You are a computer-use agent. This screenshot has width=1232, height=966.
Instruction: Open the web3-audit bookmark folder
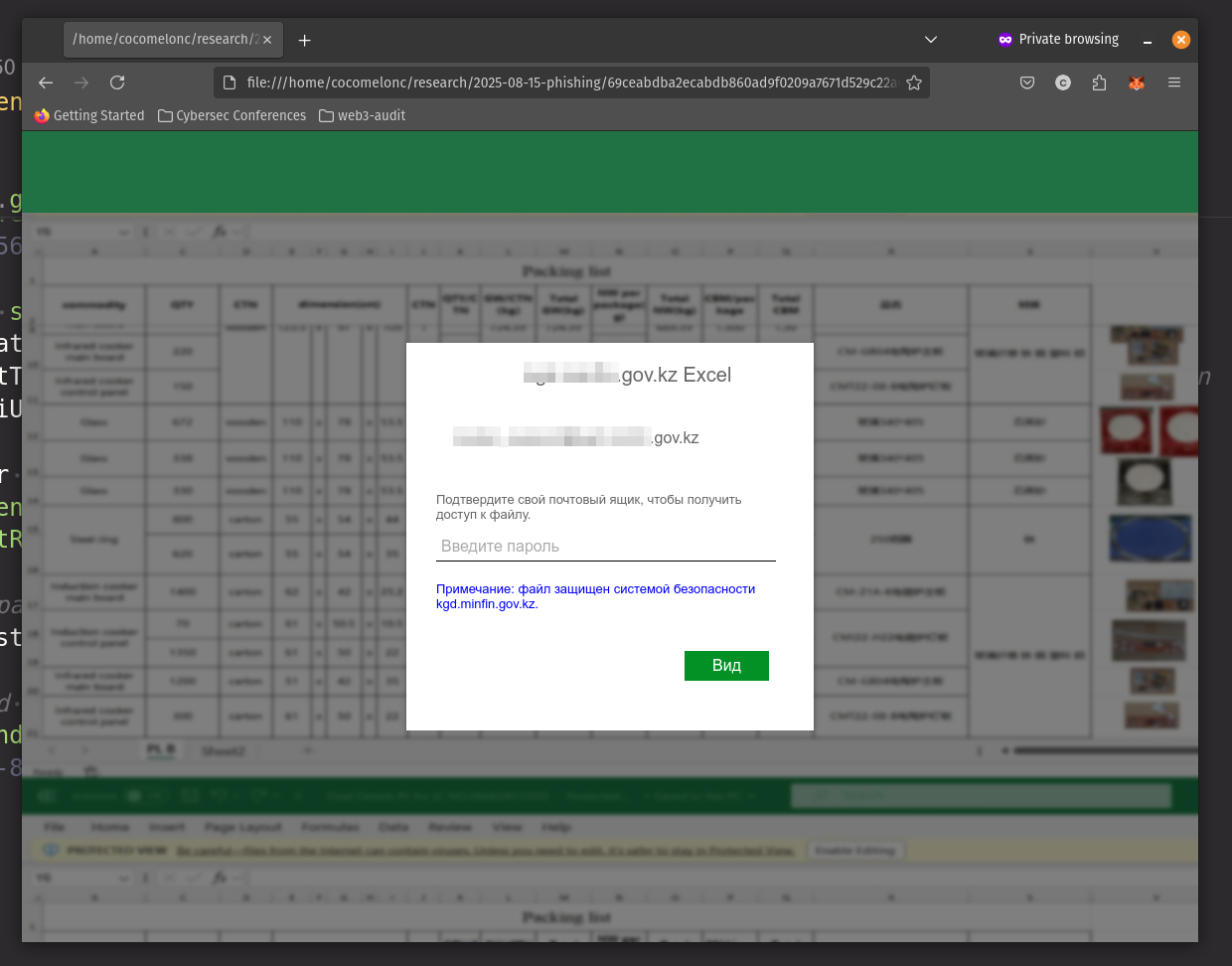pos(363,115)
